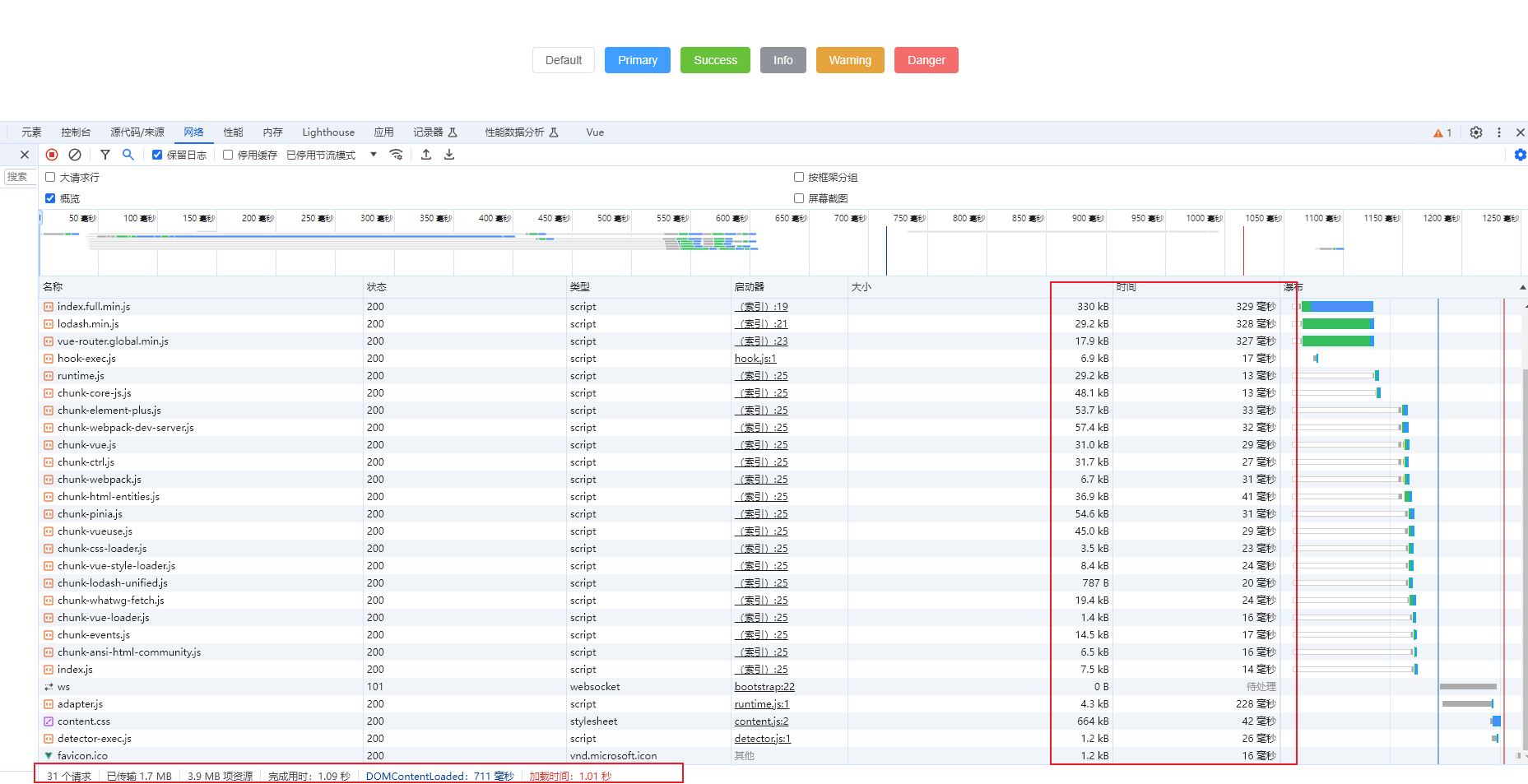This screenshot has height=784, width=1528.
Task: Click script icon beside chunk-pinia.js
Action: (x=49, y=514)
